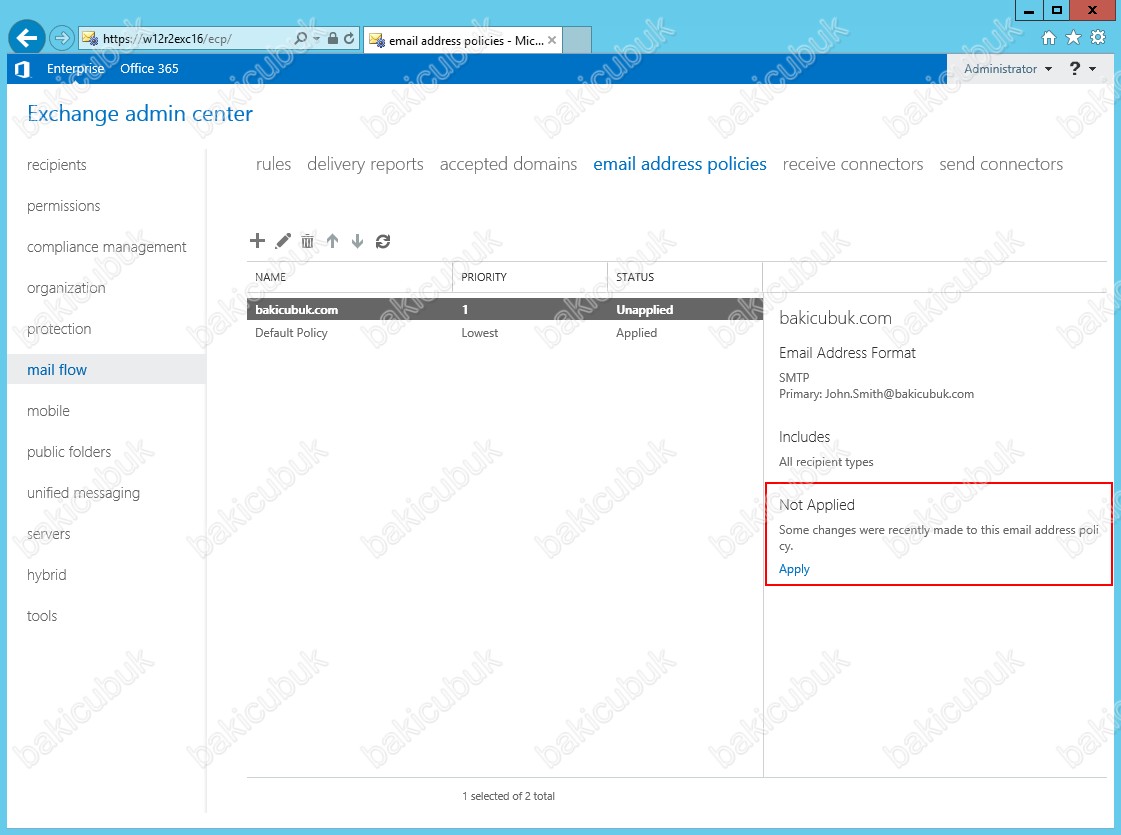Screen dimensions: 1121x835
Task: Open the Favorites star icon
Action: coord(1073,38)
